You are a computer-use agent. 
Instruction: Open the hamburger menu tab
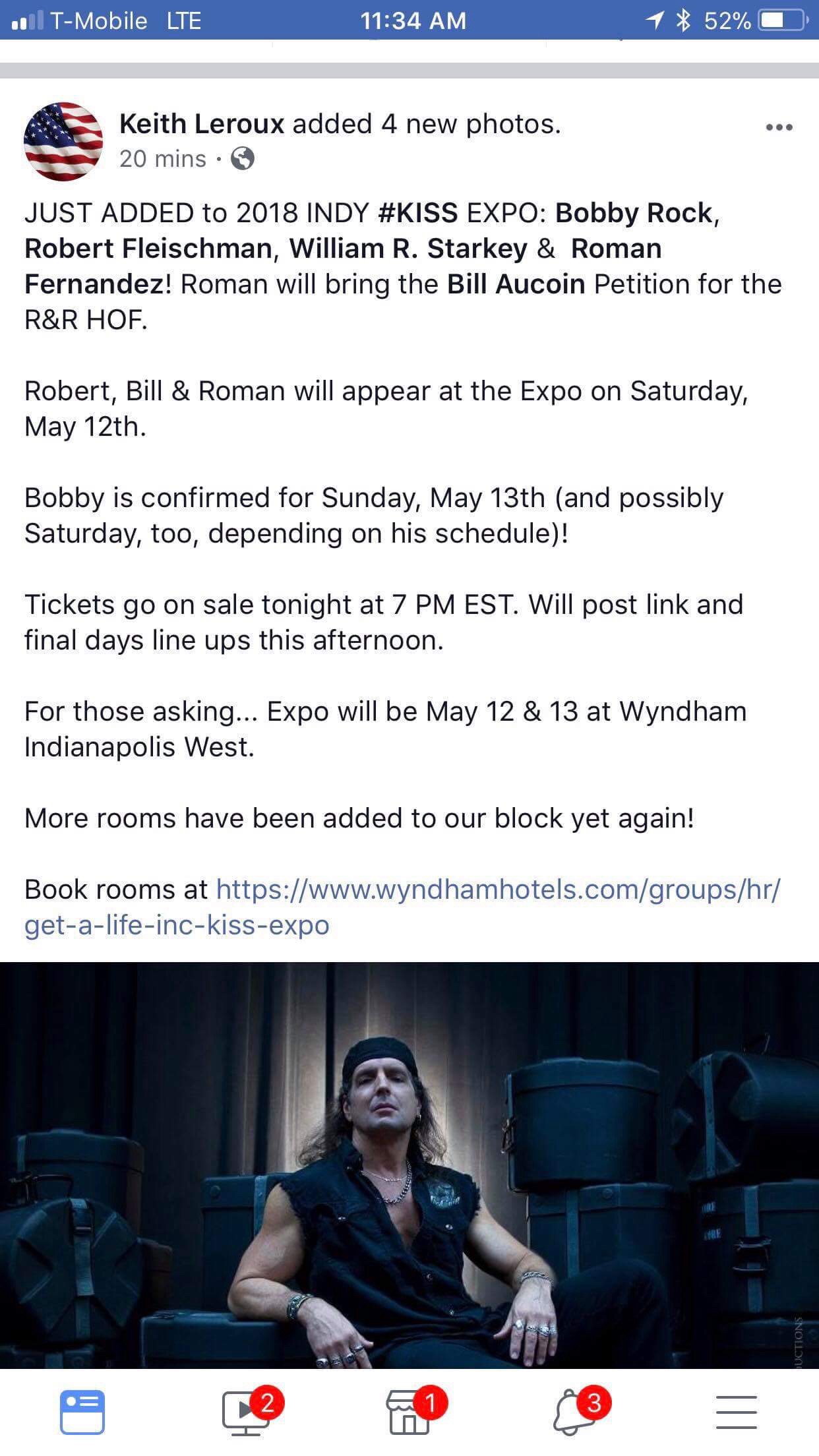coord(737,1412)
